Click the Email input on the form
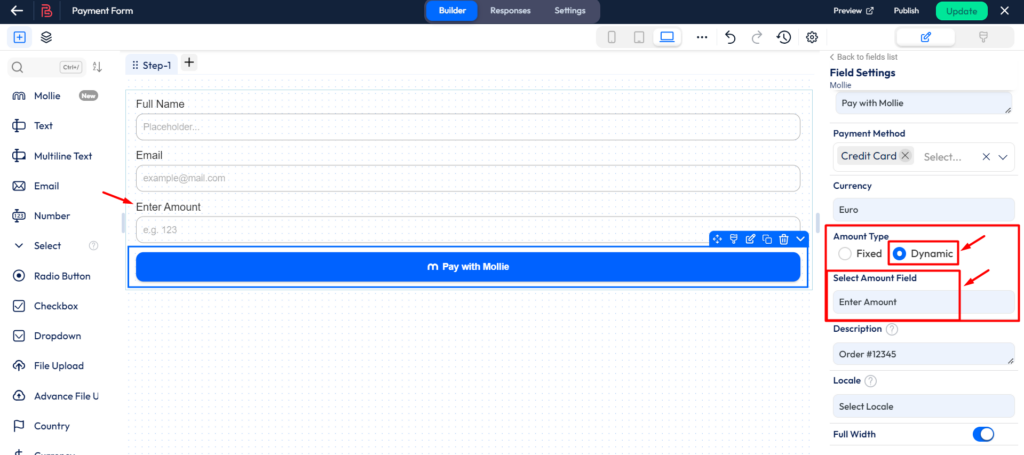Screen dimensions: 1024x455 (468, 178)
